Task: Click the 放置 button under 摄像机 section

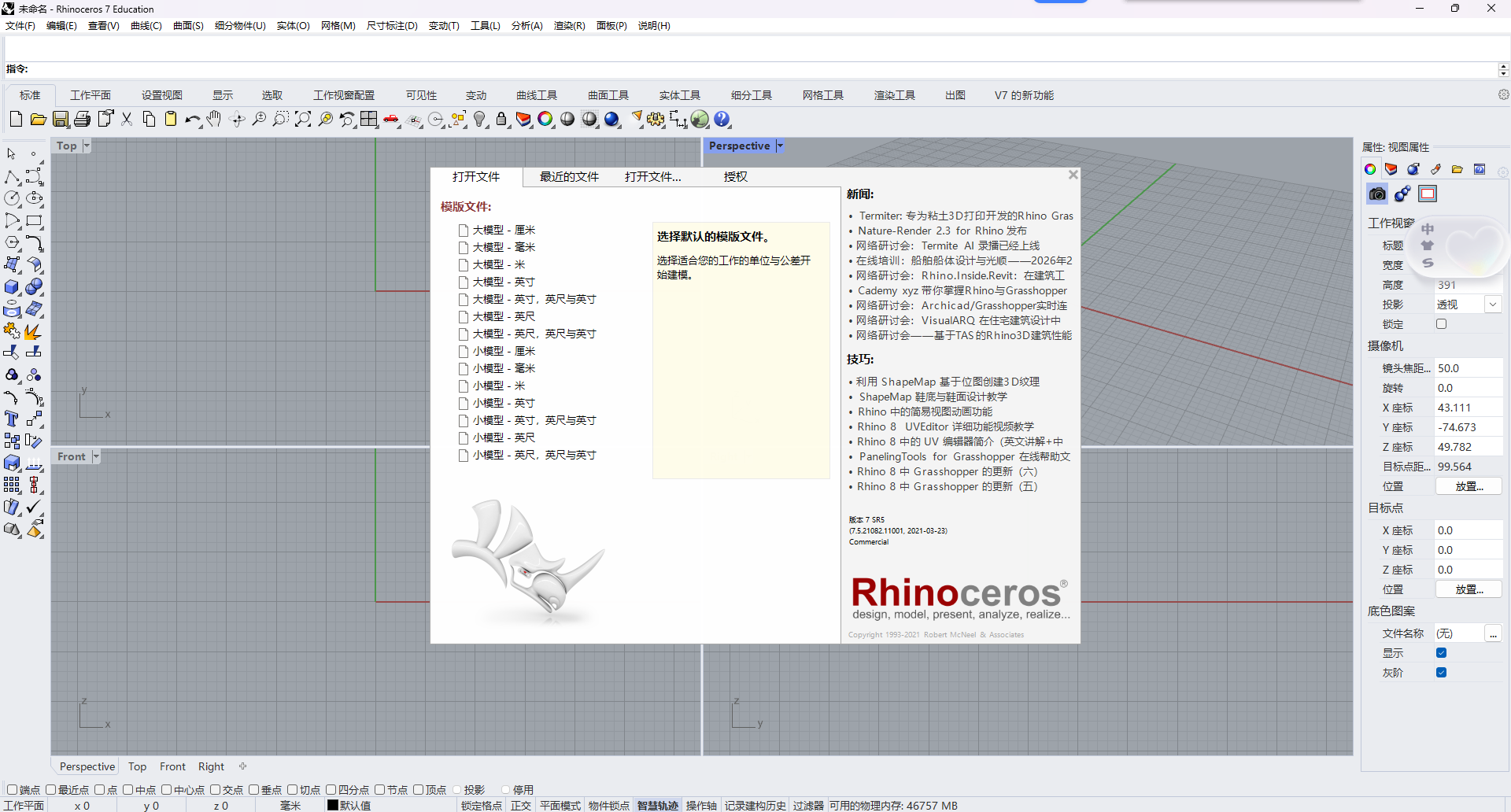Action: pos(1469,485)
